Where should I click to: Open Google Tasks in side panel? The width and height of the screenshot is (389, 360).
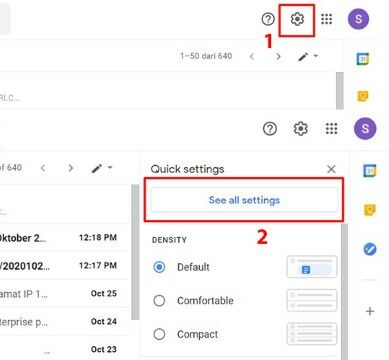pyautogui.click(x=370, y=249)
